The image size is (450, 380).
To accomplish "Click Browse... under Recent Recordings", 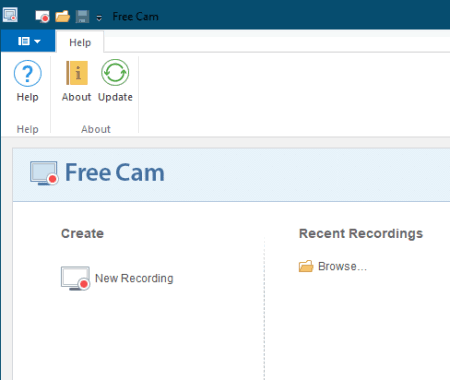I will 333,266.
